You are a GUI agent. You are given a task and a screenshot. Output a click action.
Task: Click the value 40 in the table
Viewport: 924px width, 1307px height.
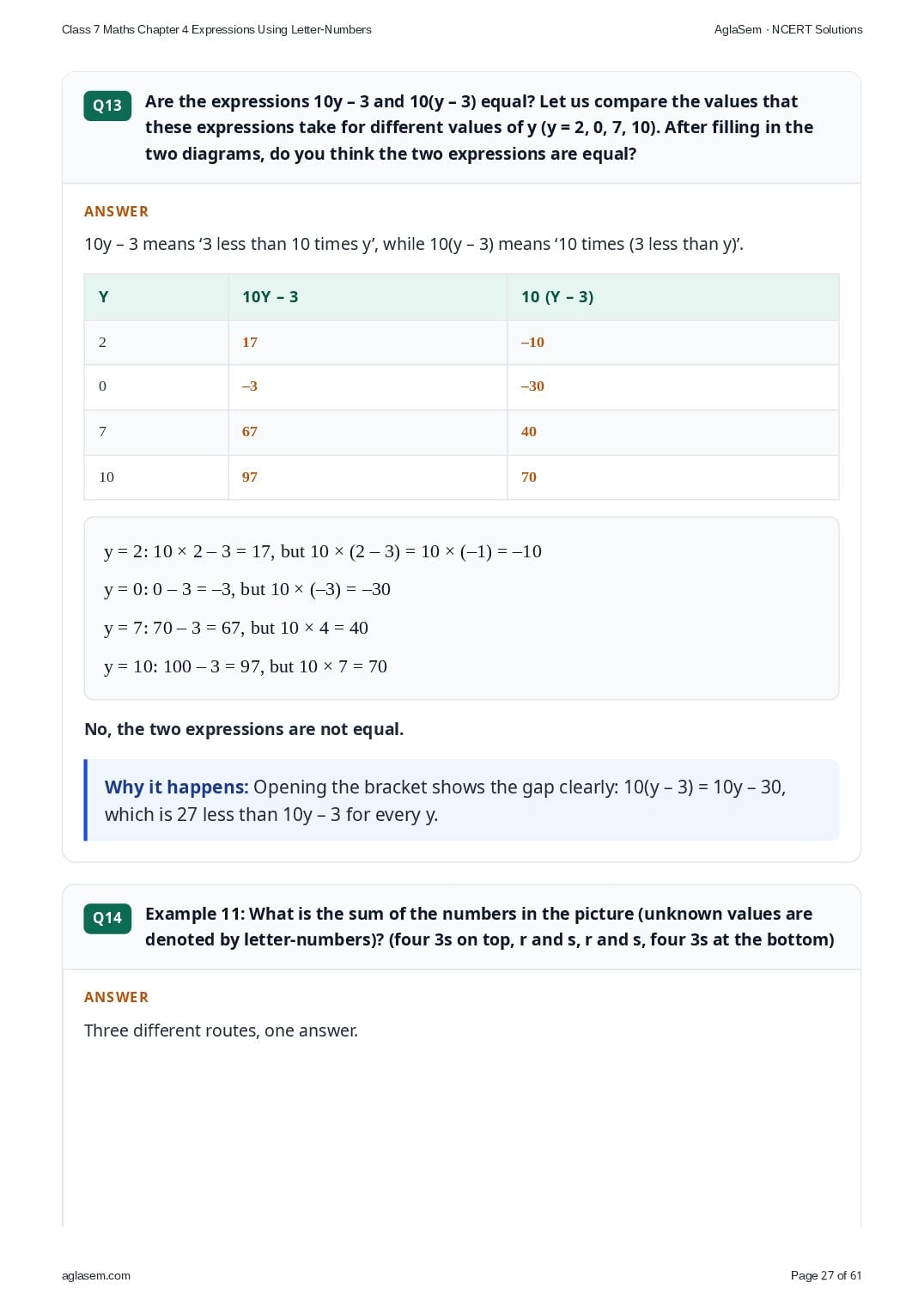(529, 431)
